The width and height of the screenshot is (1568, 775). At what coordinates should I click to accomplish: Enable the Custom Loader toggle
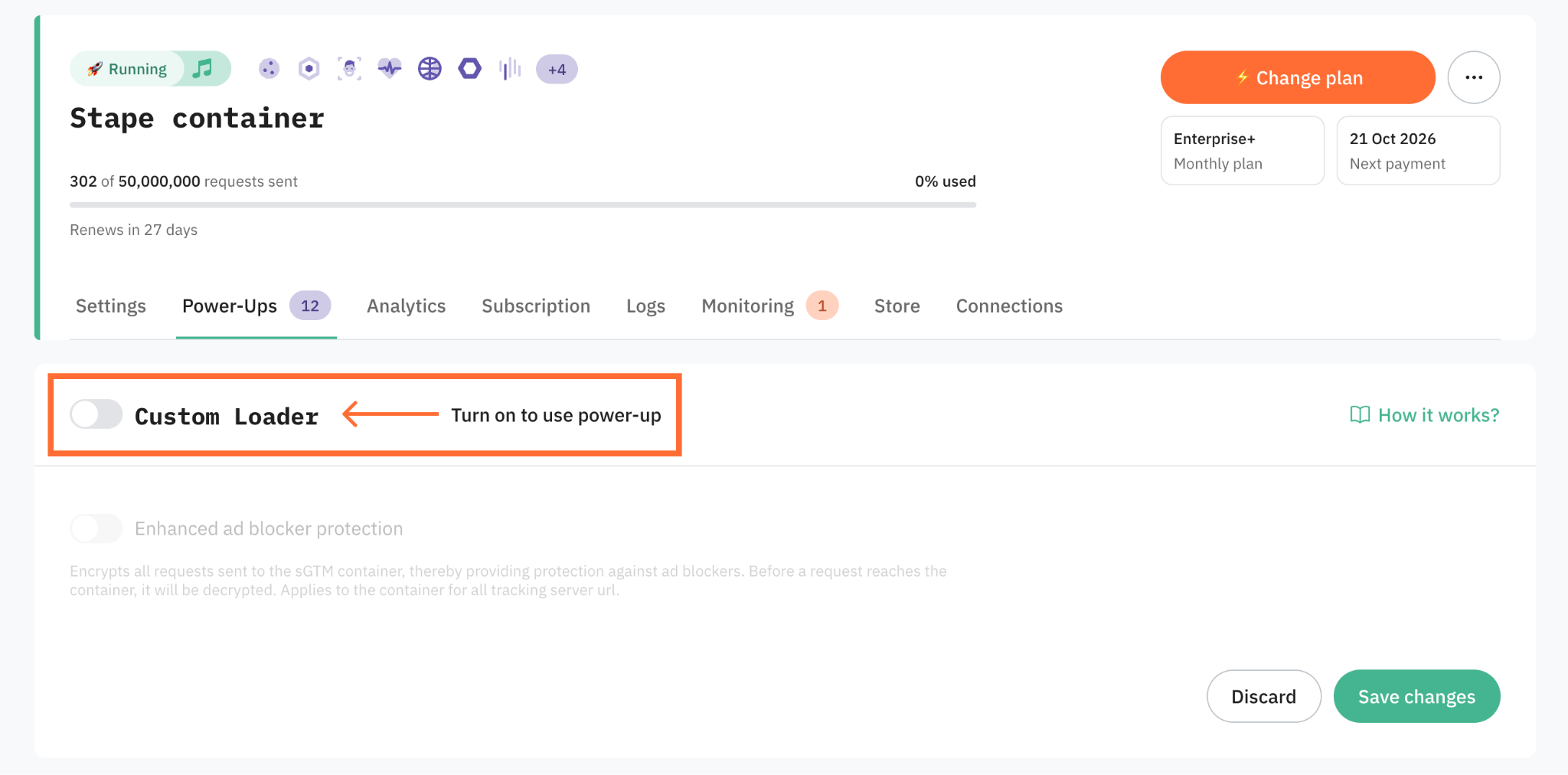(x=96, y=414)
